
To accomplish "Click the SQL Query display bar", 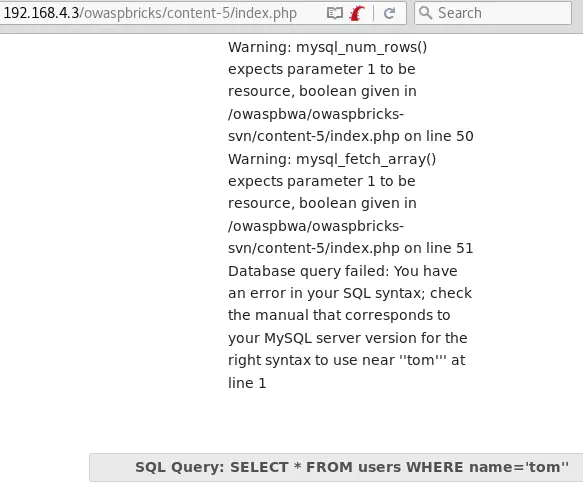I will click(336, 467).
